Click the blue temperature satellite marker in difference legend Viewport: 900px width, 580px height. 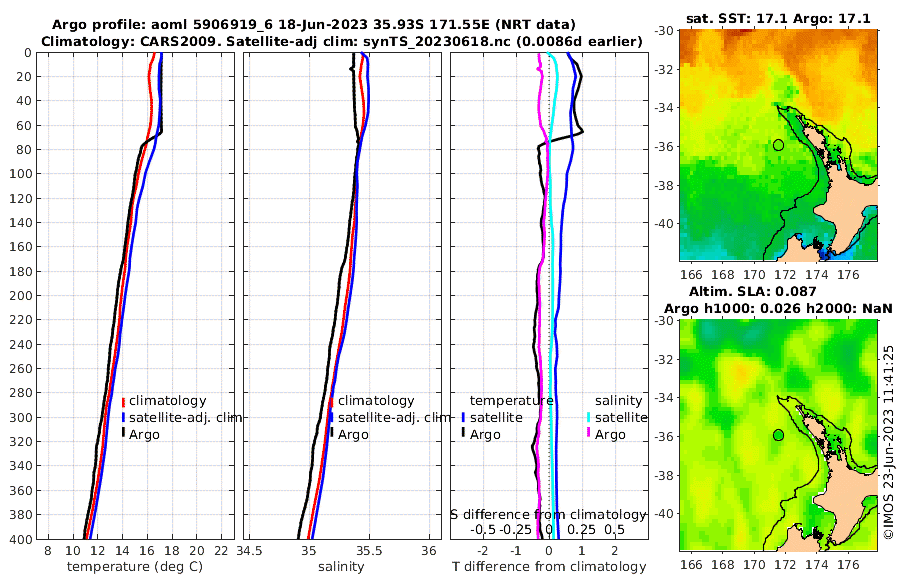463,417
